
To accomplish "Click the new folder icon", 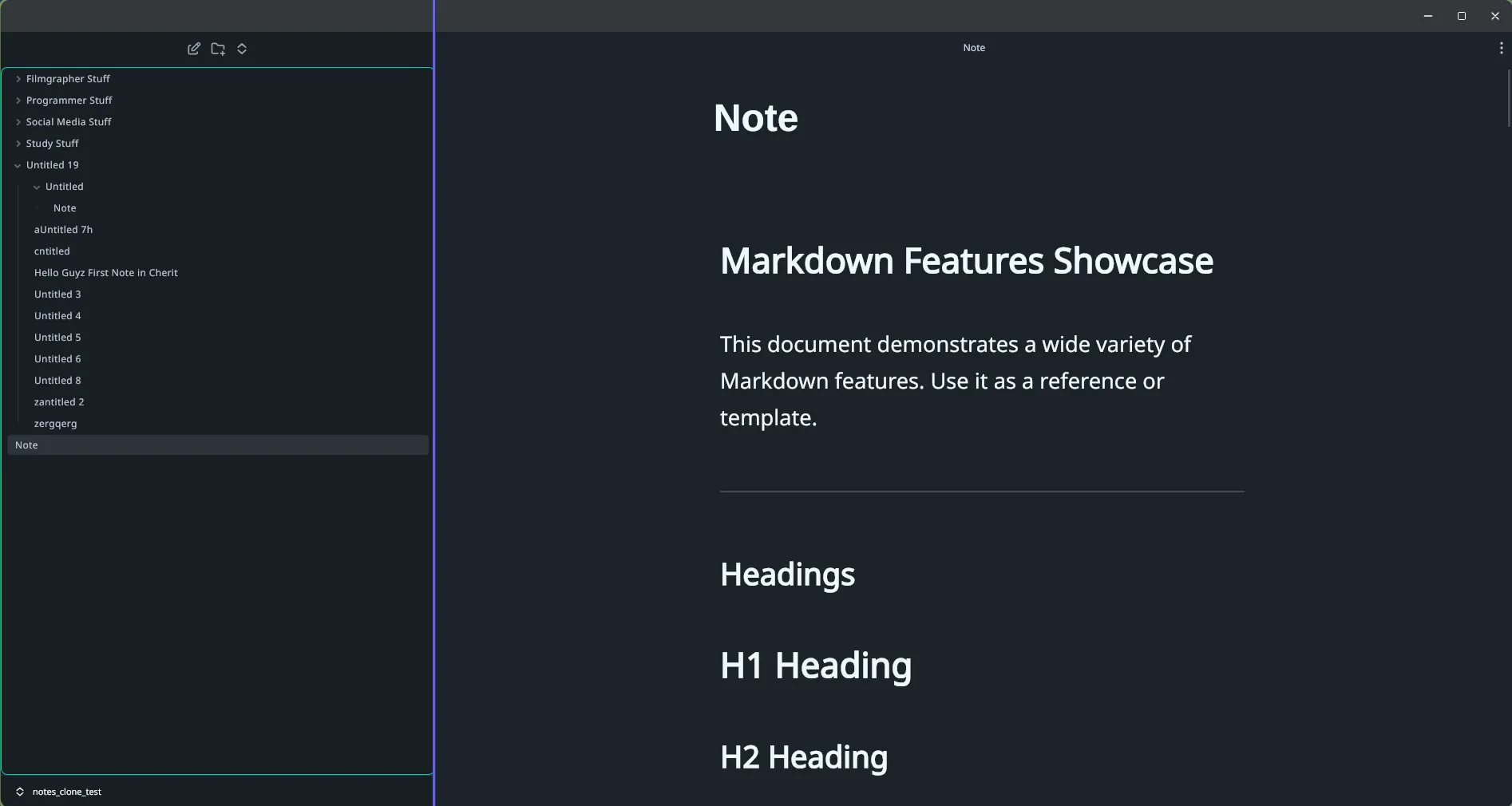I will pos(218,49).
